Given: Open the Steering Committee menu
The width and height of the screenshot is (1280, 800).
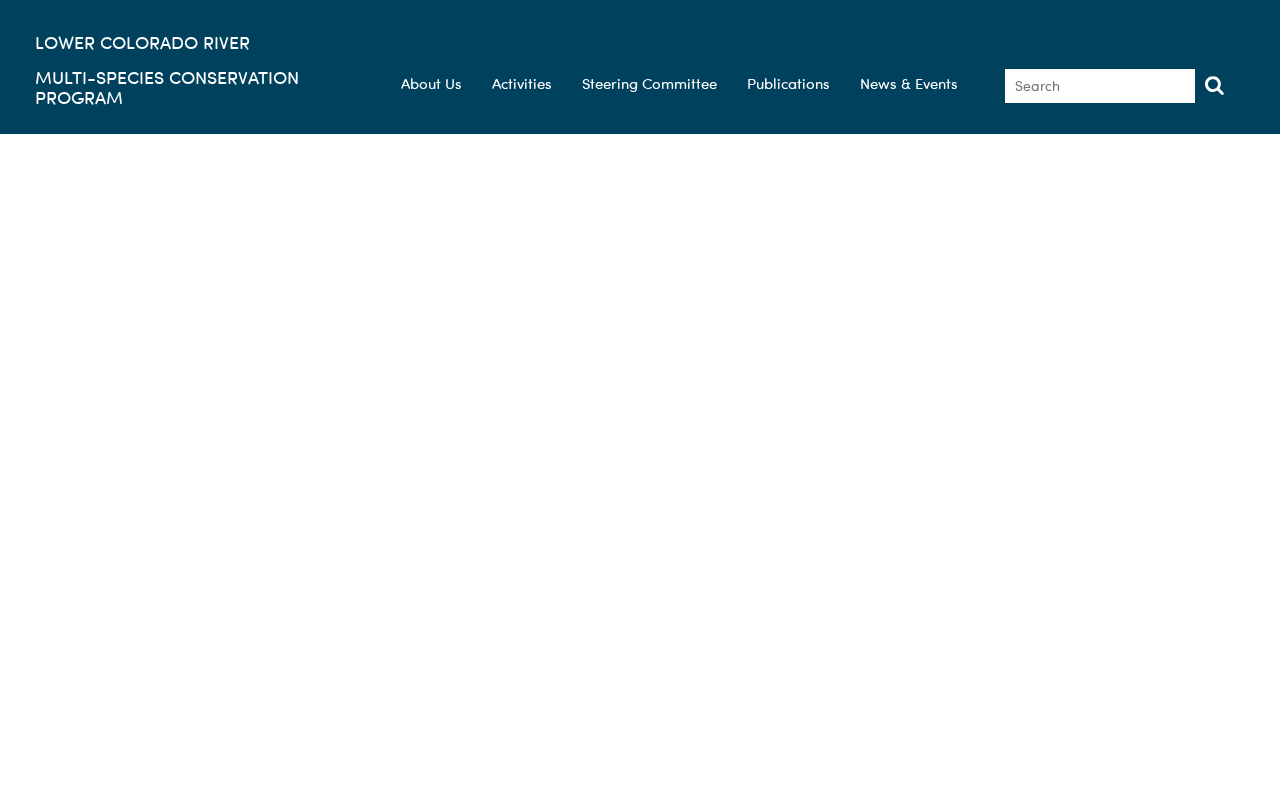Looking at the screenshot, I should point(649,84).
